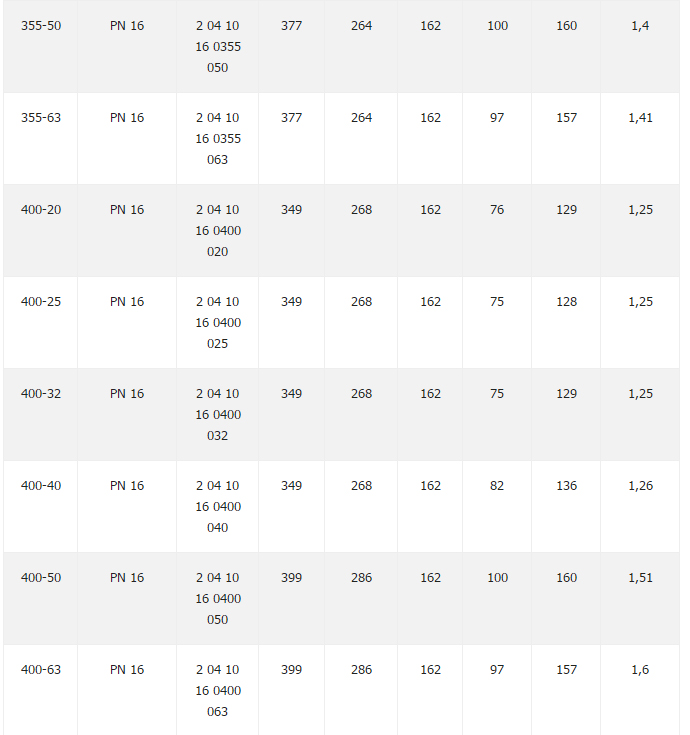Select the 400-63 size cell
Viewport: 690px width, 735px height.
[x=41, y=670]
